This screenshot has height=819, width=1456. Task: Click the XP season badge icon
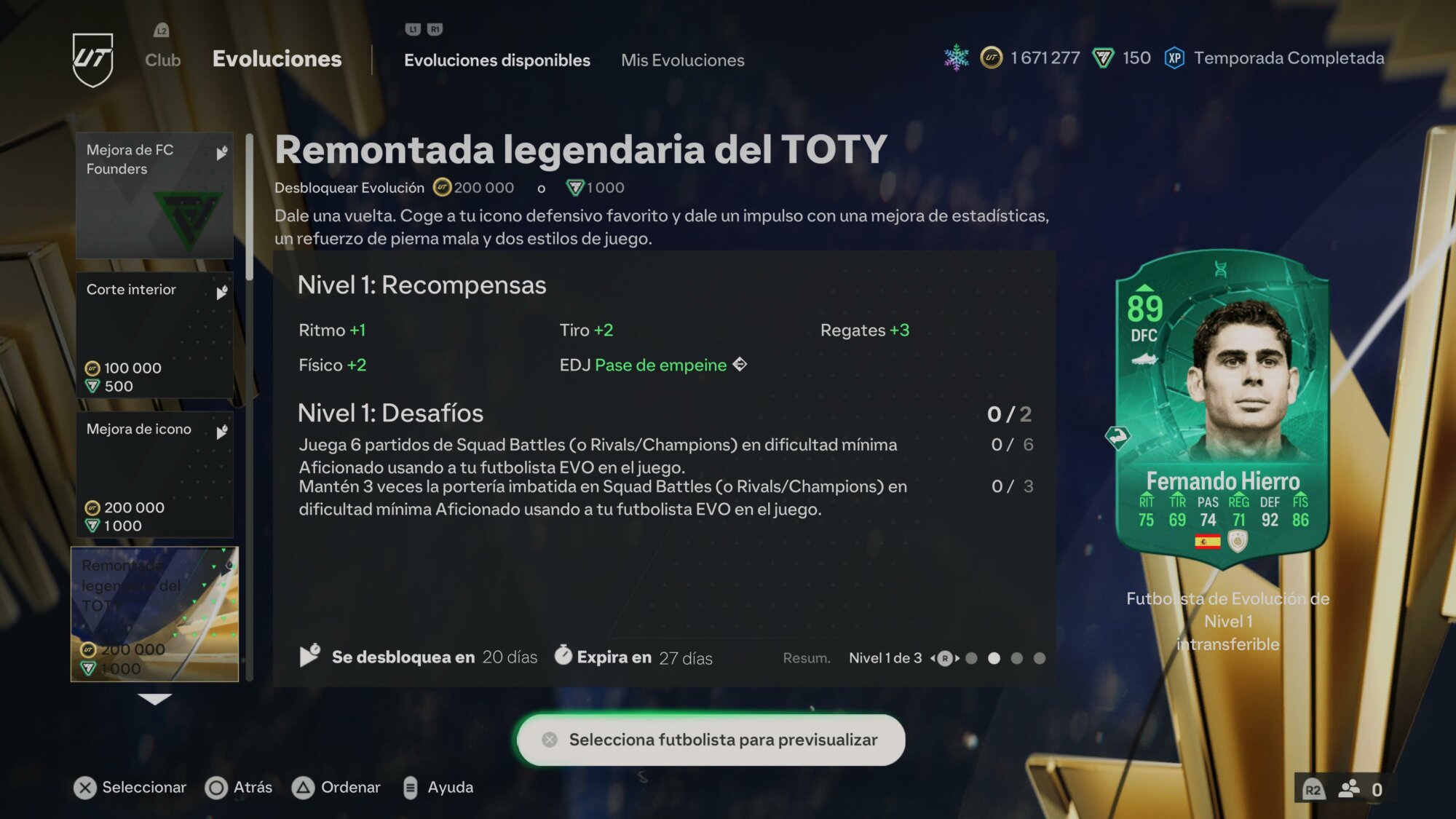tap(1174, 58)
